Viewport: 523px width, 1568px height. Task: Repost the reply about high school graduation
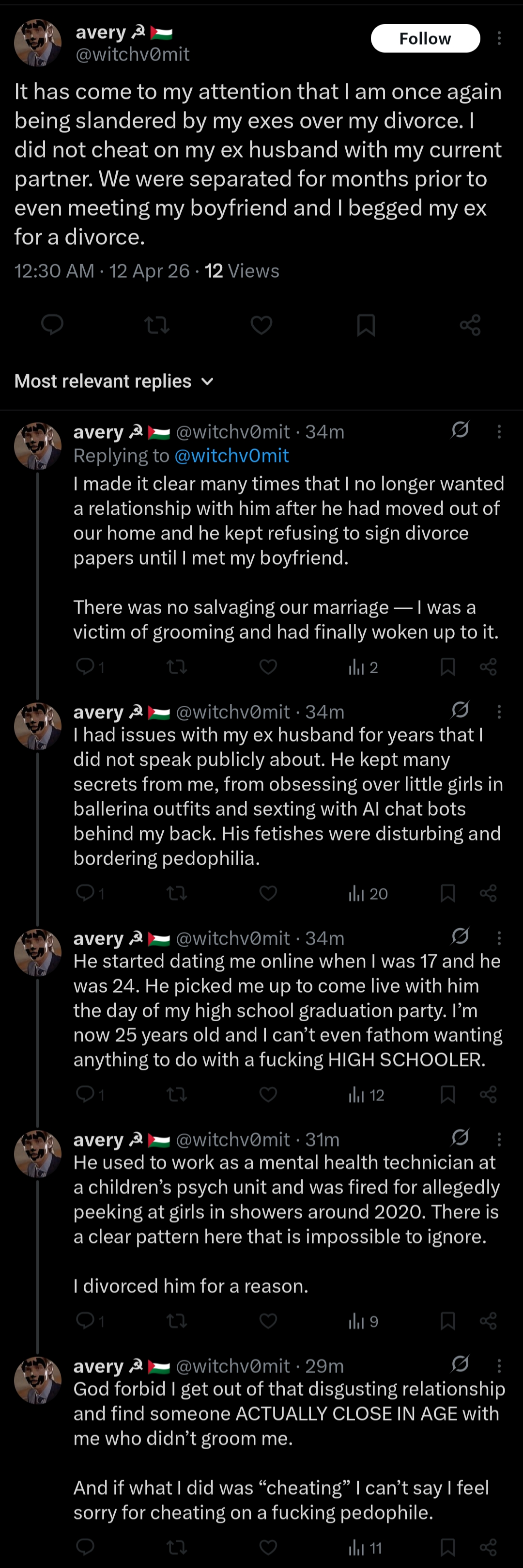(x=177, y=1094)
